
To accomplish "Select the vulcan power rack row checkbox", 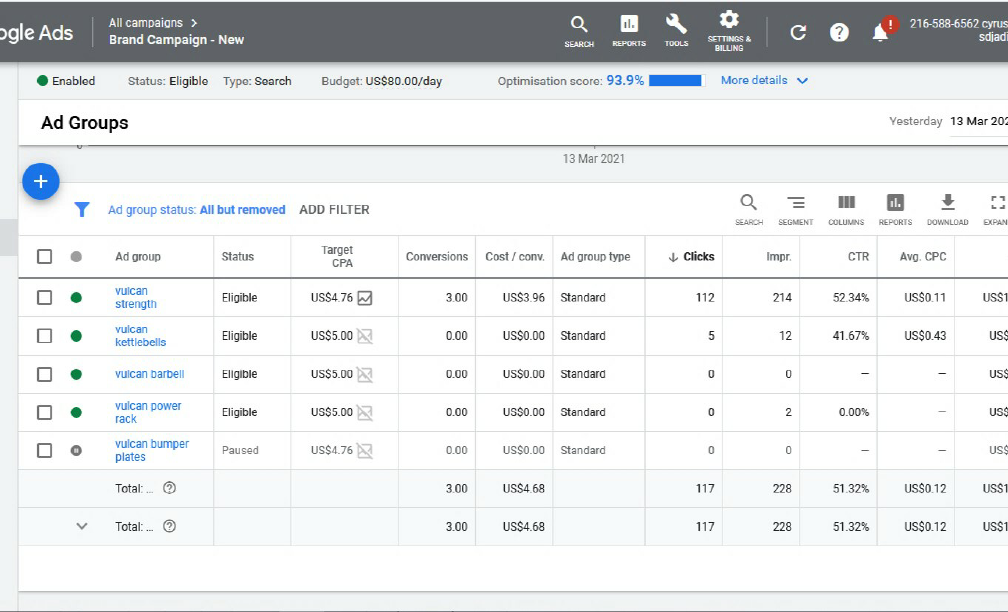I will tap(44, 412).
